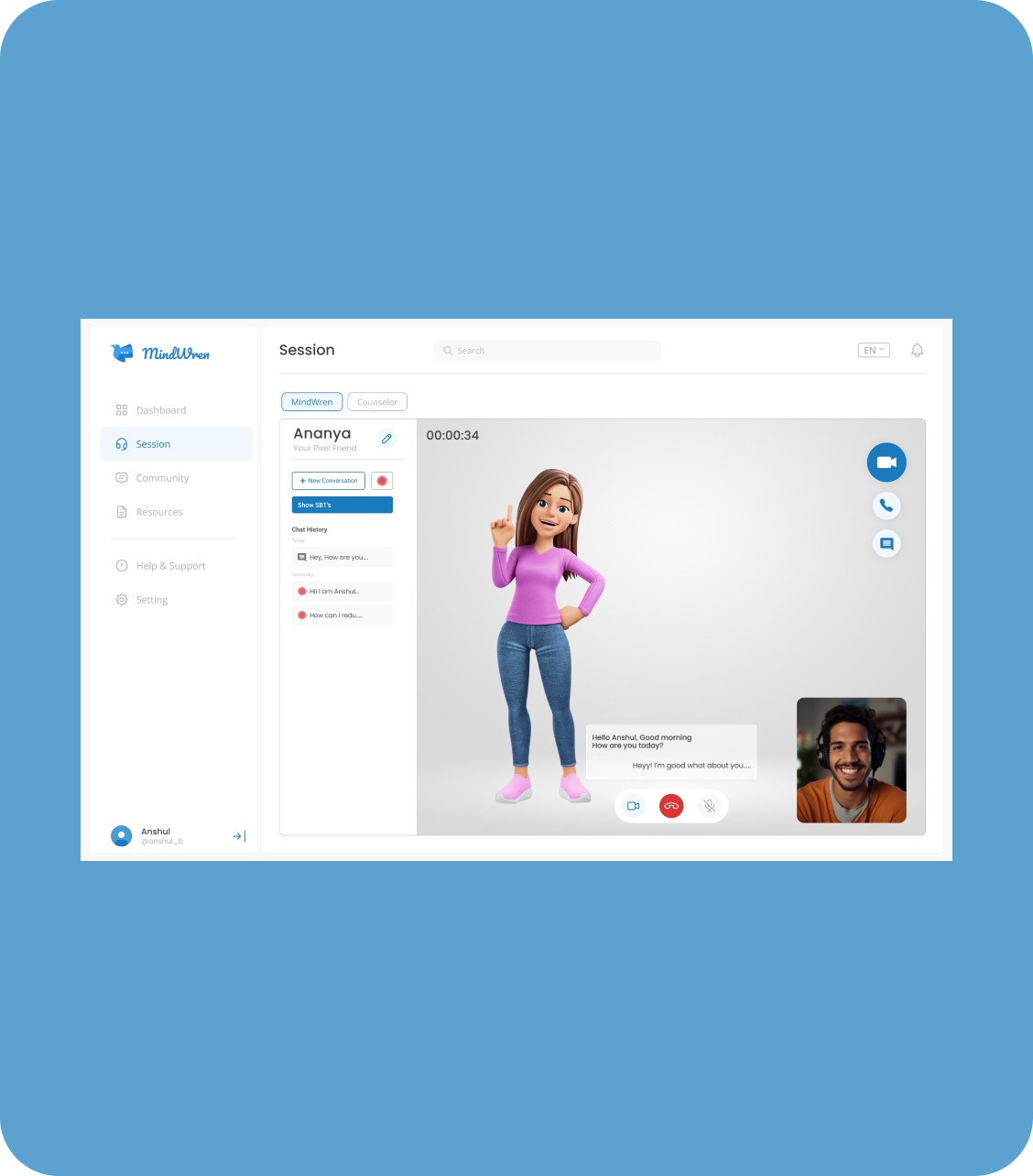The height and width of the screenshot is (1176, 1033).
Task: Open the notifications bell
Action: (917, 350)
